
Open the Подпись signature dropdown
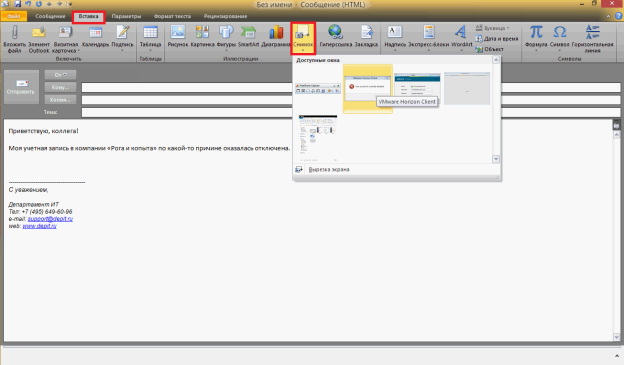122,39
